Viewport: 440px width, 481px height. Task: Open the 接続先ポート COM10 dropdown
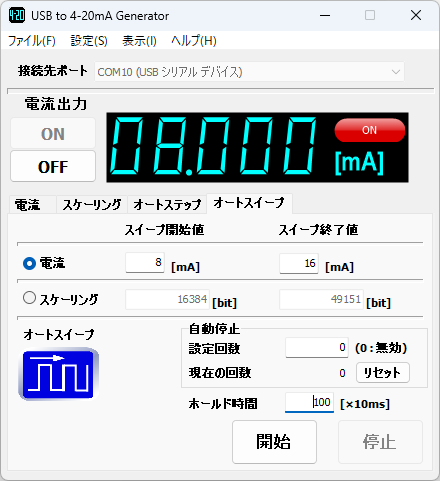(249, 72)
